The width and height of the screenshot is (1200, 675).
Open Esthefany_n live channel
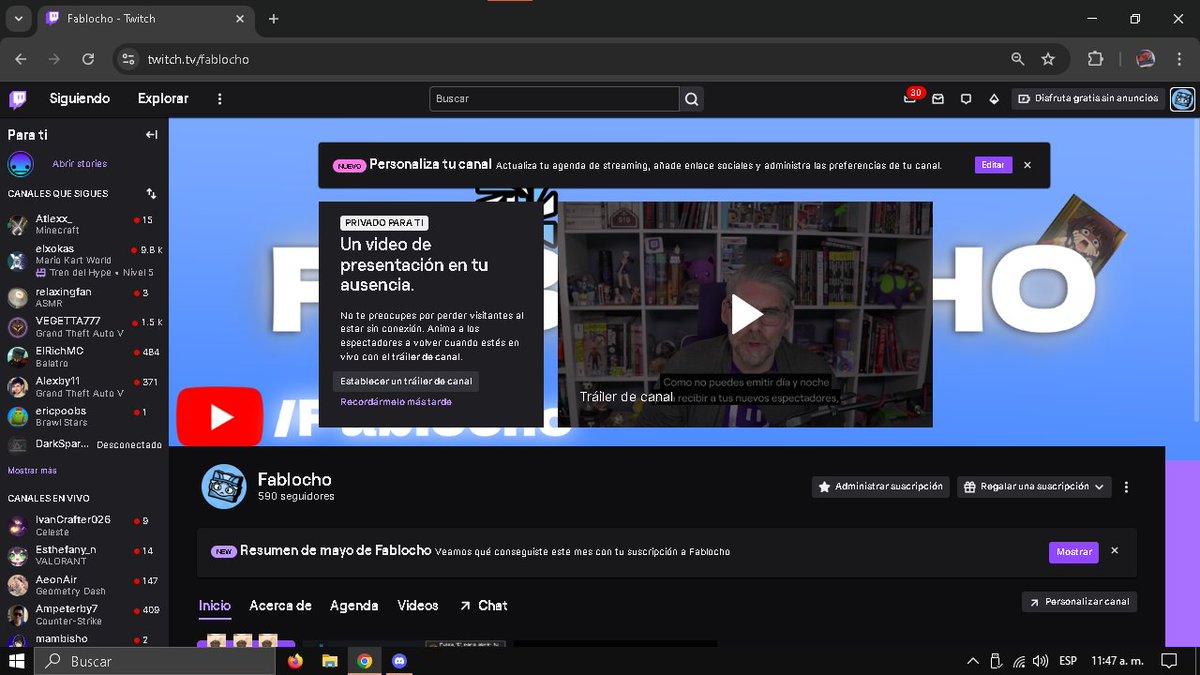point(84,556)
